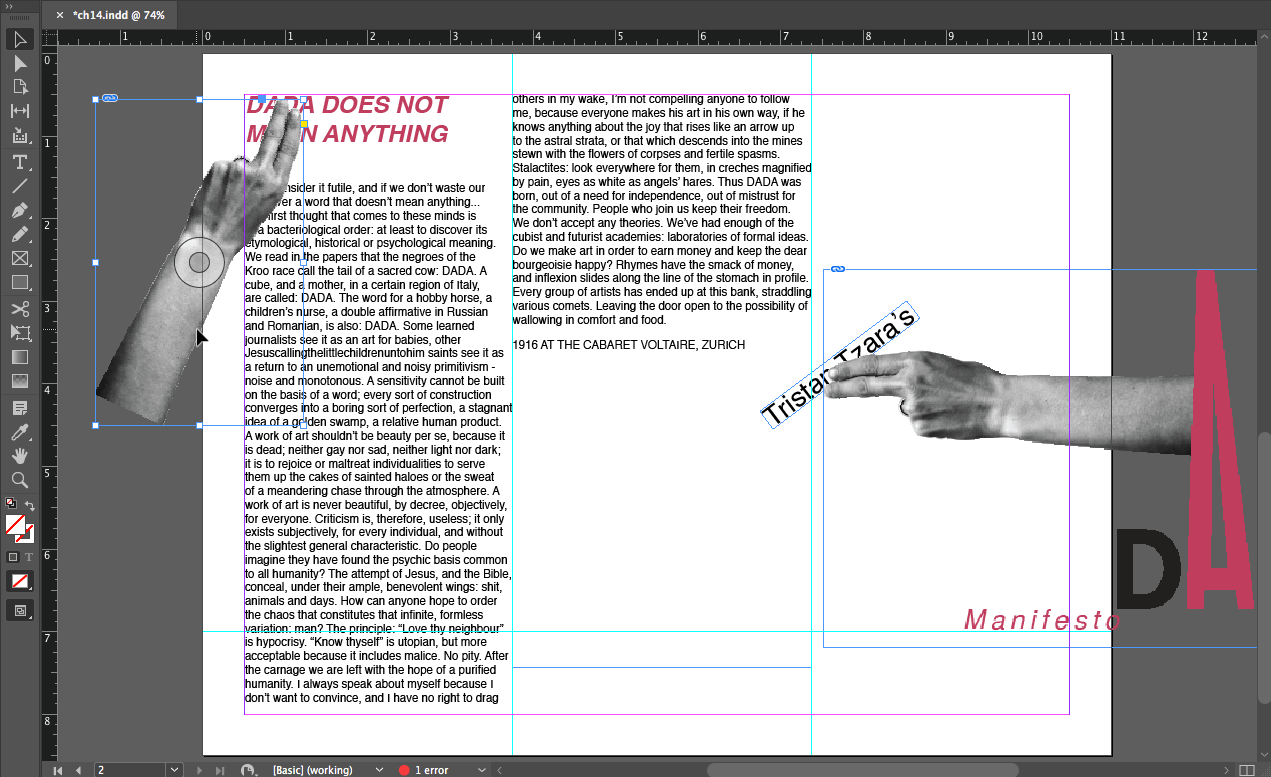Expand the collapsed tools panel with double arrows
The height and width of the screenshot is (777, 1271).
click(10, 6)
